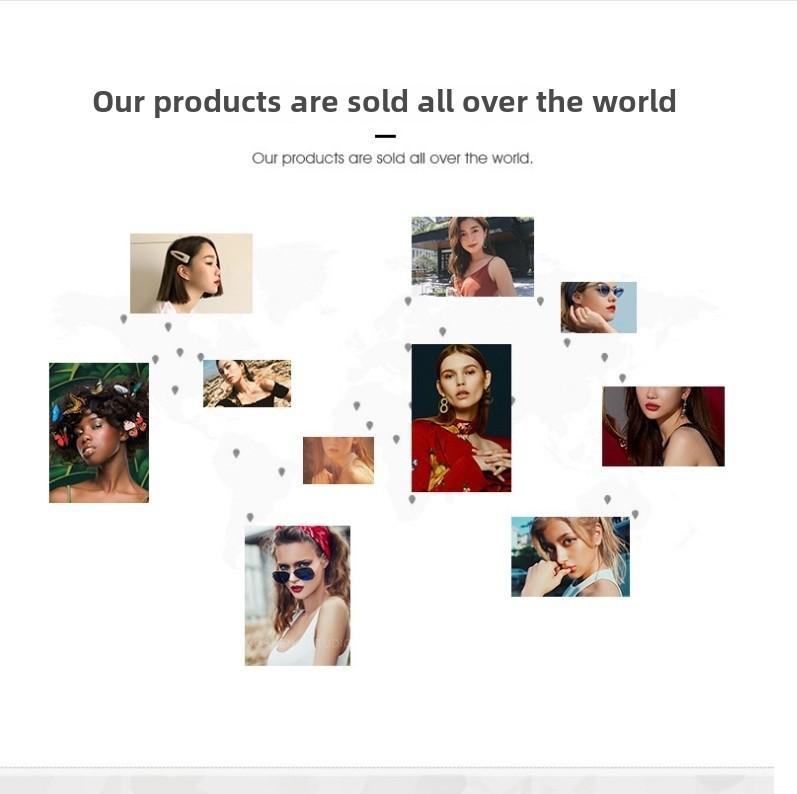Select the map pin above the blonde woman photo's right corner

pyautogui.click(x=635, y=514)
